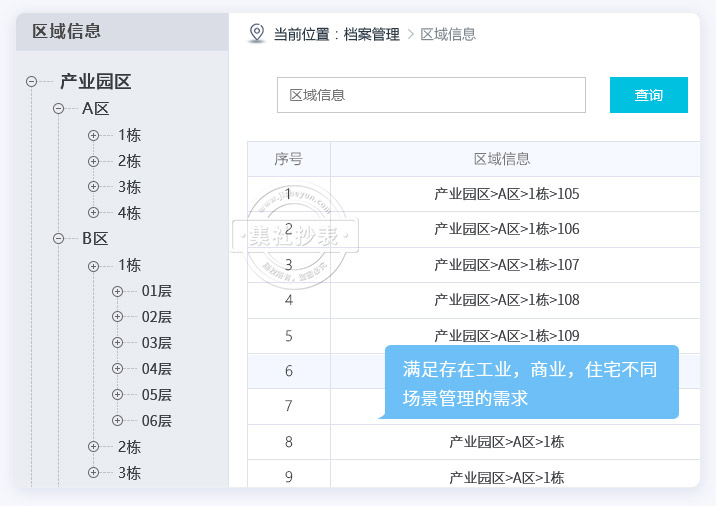Expand the 1栋 node under A区

(x=93, y=135)
